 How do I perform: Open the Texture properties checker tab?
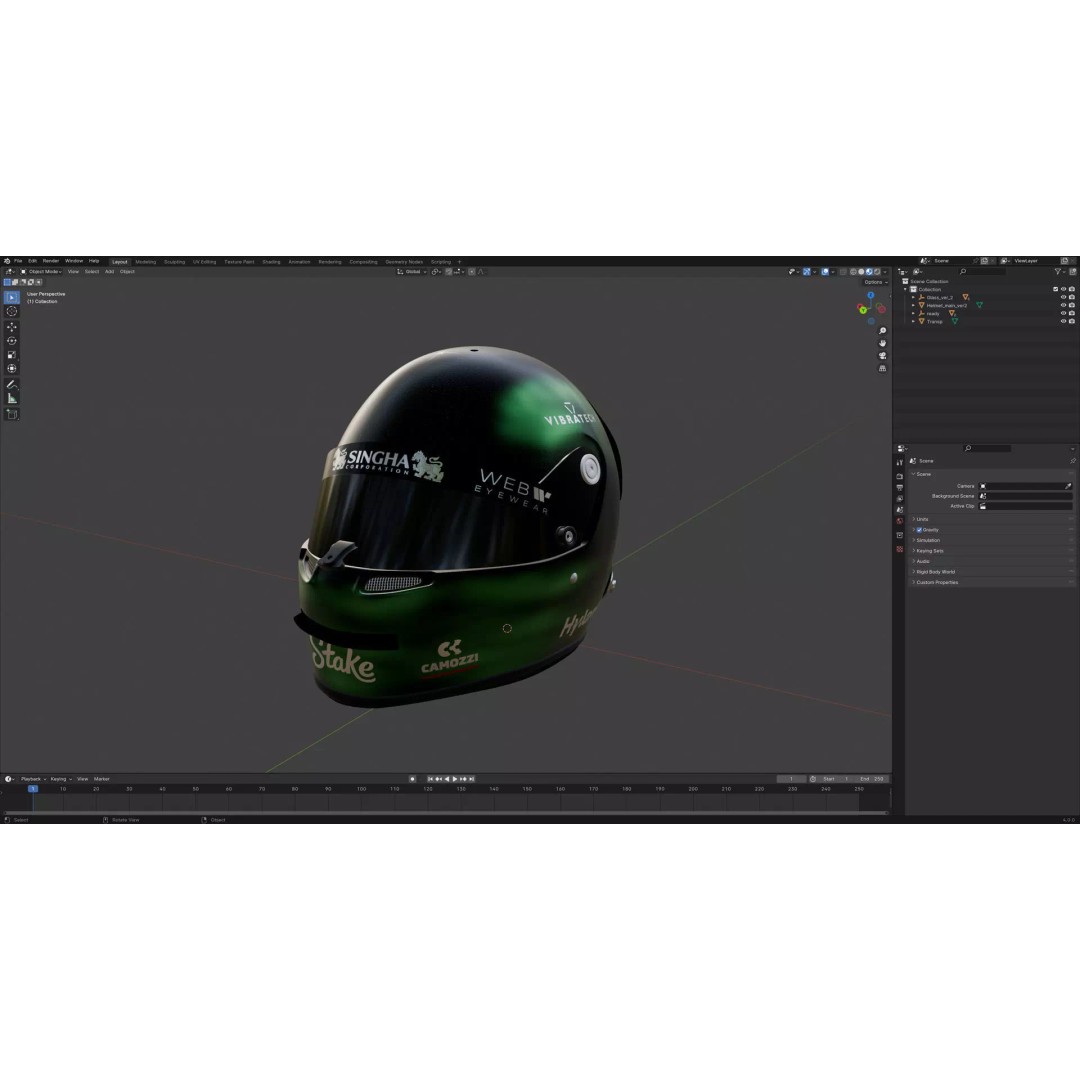pos(900,550)
